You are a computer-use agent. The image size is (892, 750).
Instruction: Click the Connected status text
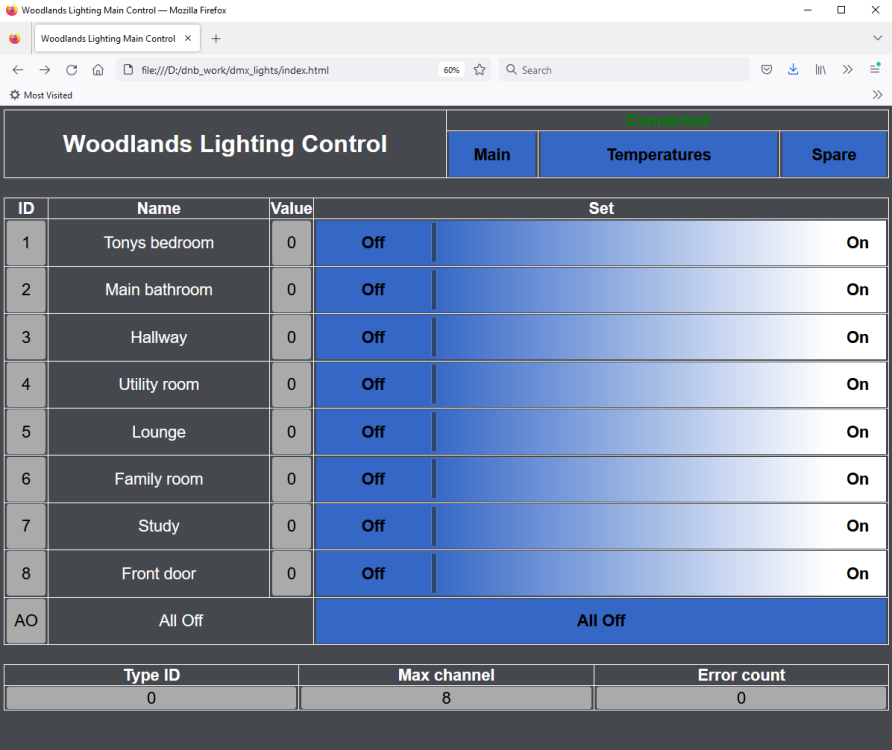(x=667, y=121)
